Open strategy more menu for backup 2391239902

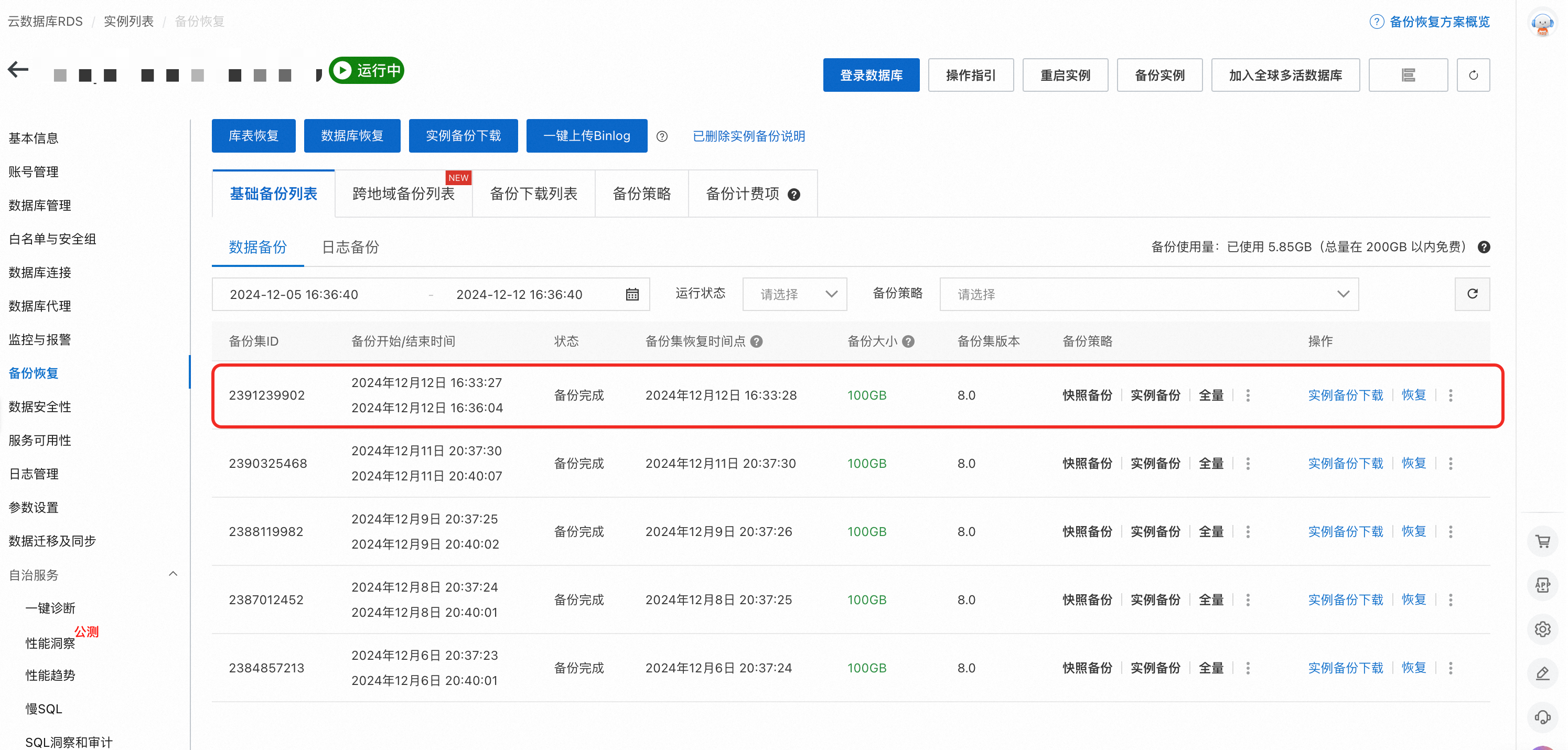pyautogui.click(x=1248, y=395)
